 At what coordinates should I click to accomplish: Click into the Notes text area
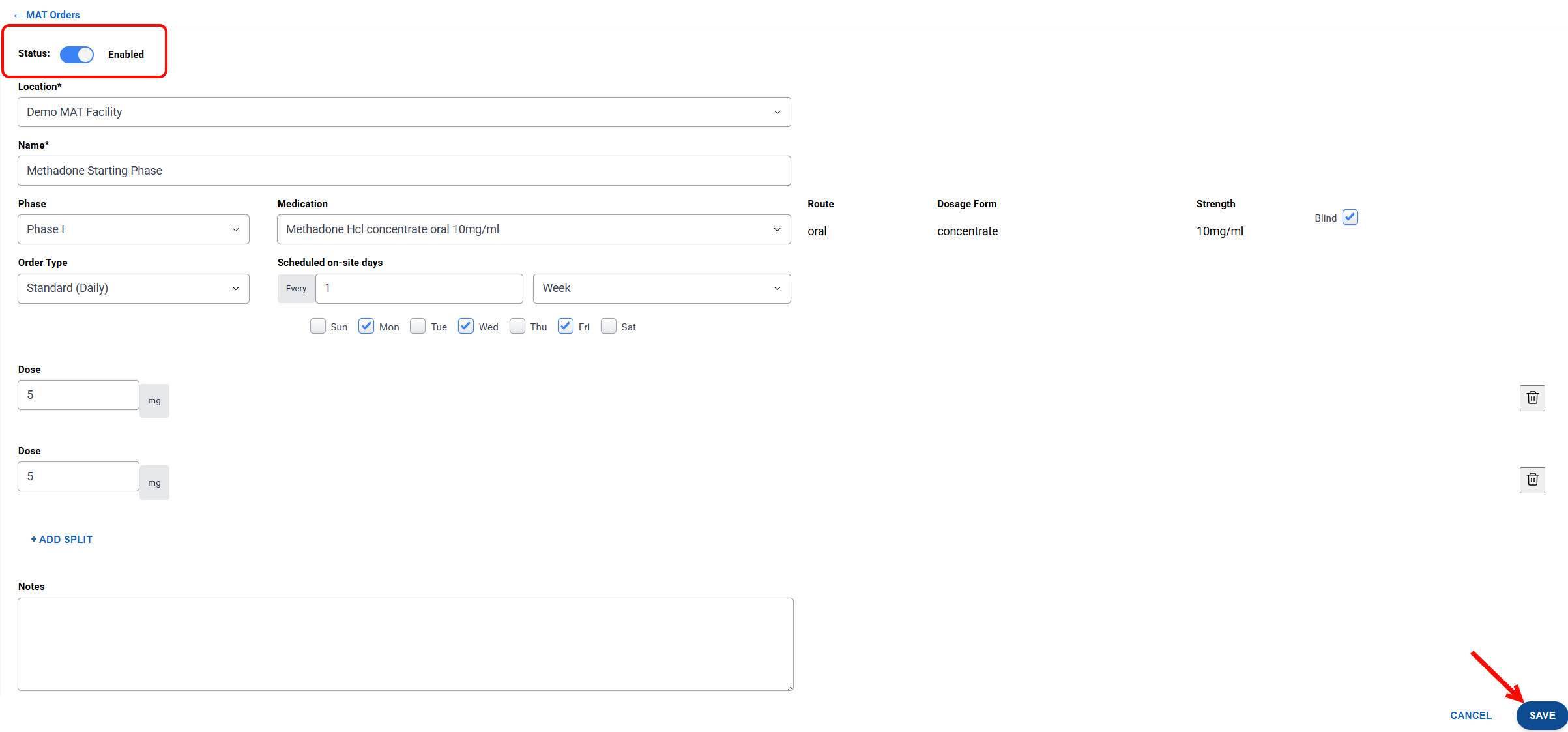405,644
